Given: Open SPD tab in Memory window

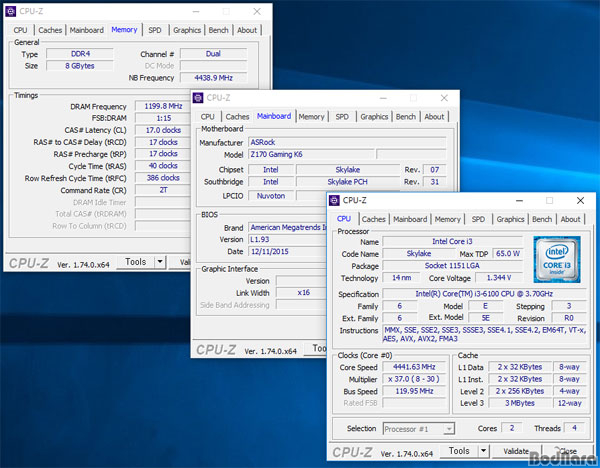Looking at the screenshot, I should point(155,30).
